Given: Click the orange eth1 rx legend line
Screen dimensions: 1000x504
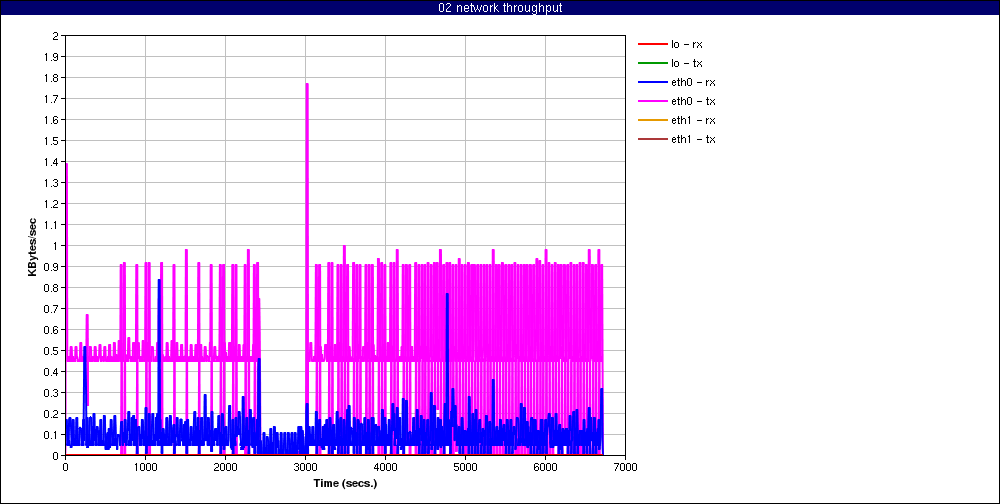Looking at the screenshot, I should pyautogui.click(x=652, y=120).
